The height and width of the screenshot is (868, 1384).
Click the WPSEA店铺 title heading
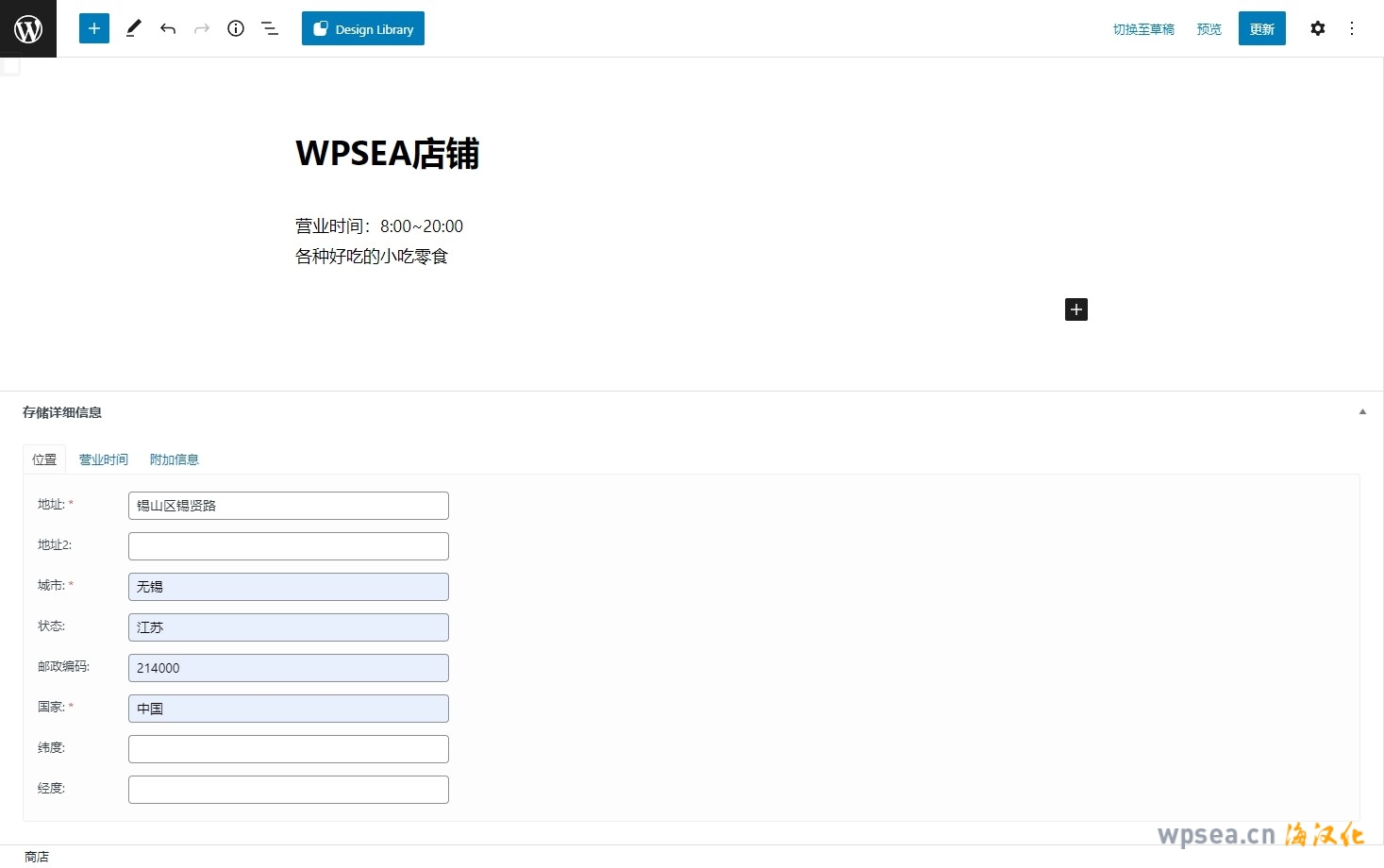[x=388, y=153]
